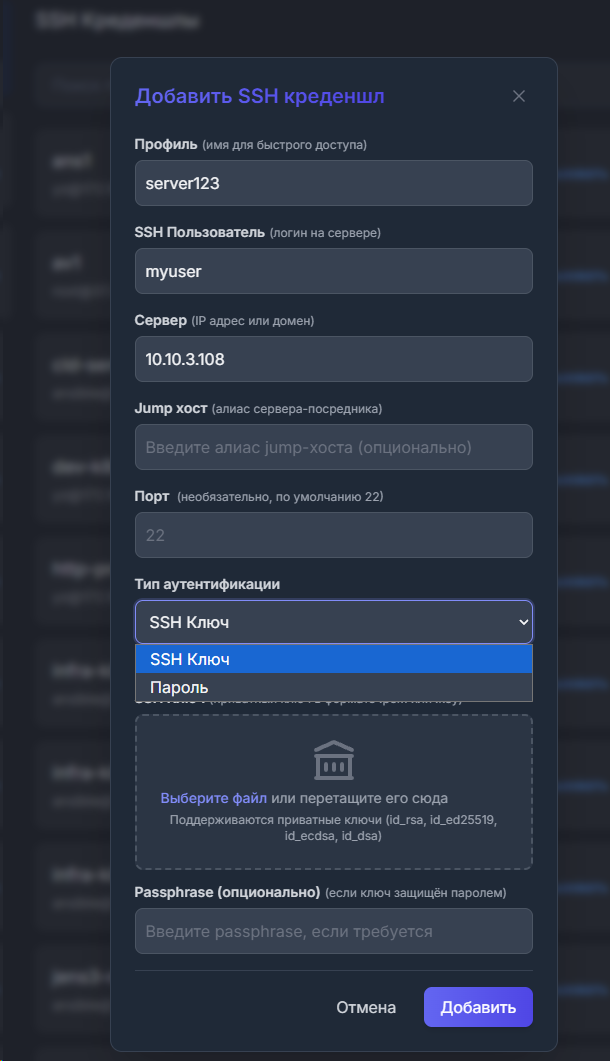Focus the Порт input with placeholder 22
The height and width of the screenshot is (1061, 610).
[334, 535]
